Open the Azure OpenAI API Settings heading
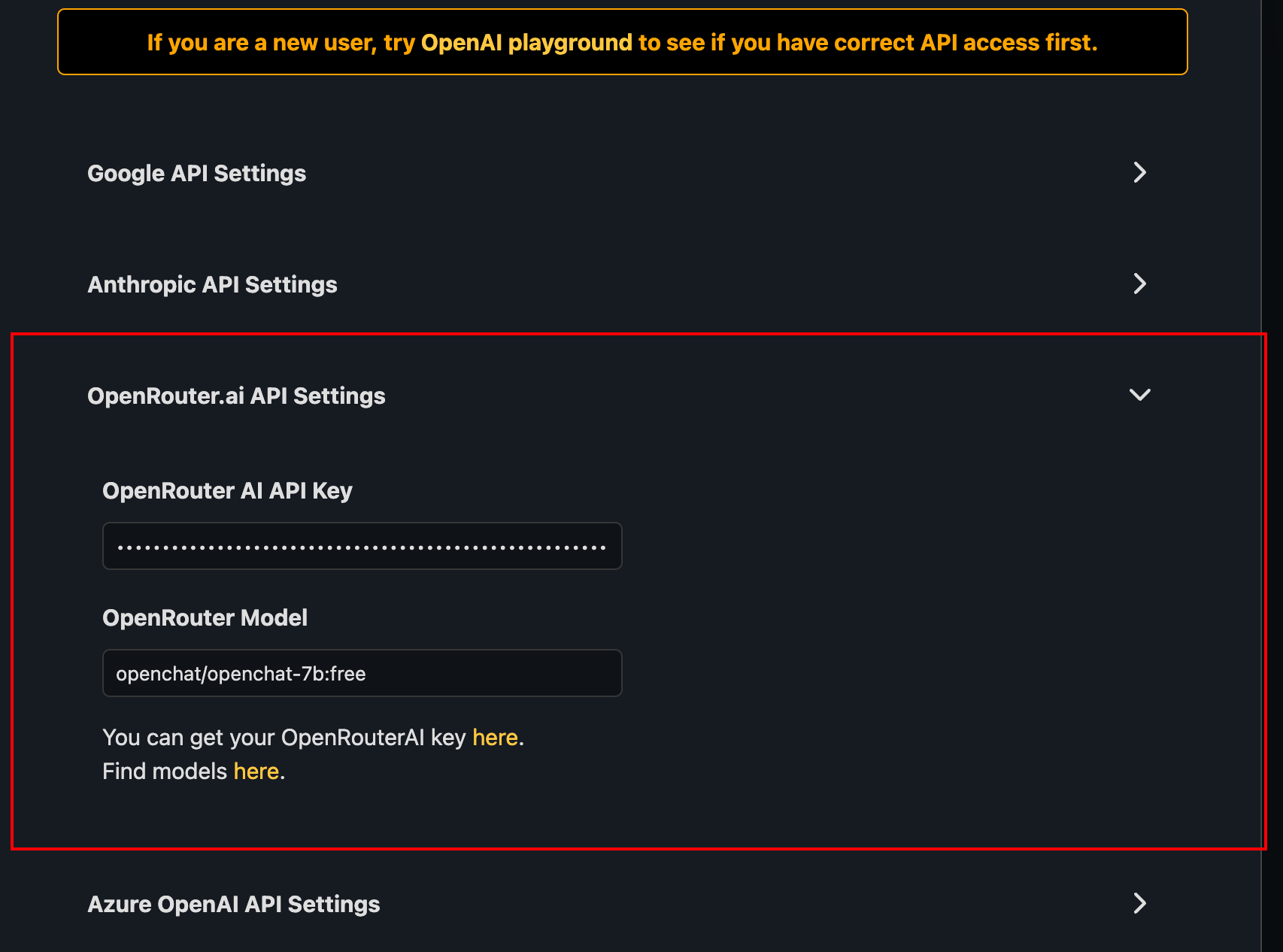 pyautogui.click(x=234, y=905)
